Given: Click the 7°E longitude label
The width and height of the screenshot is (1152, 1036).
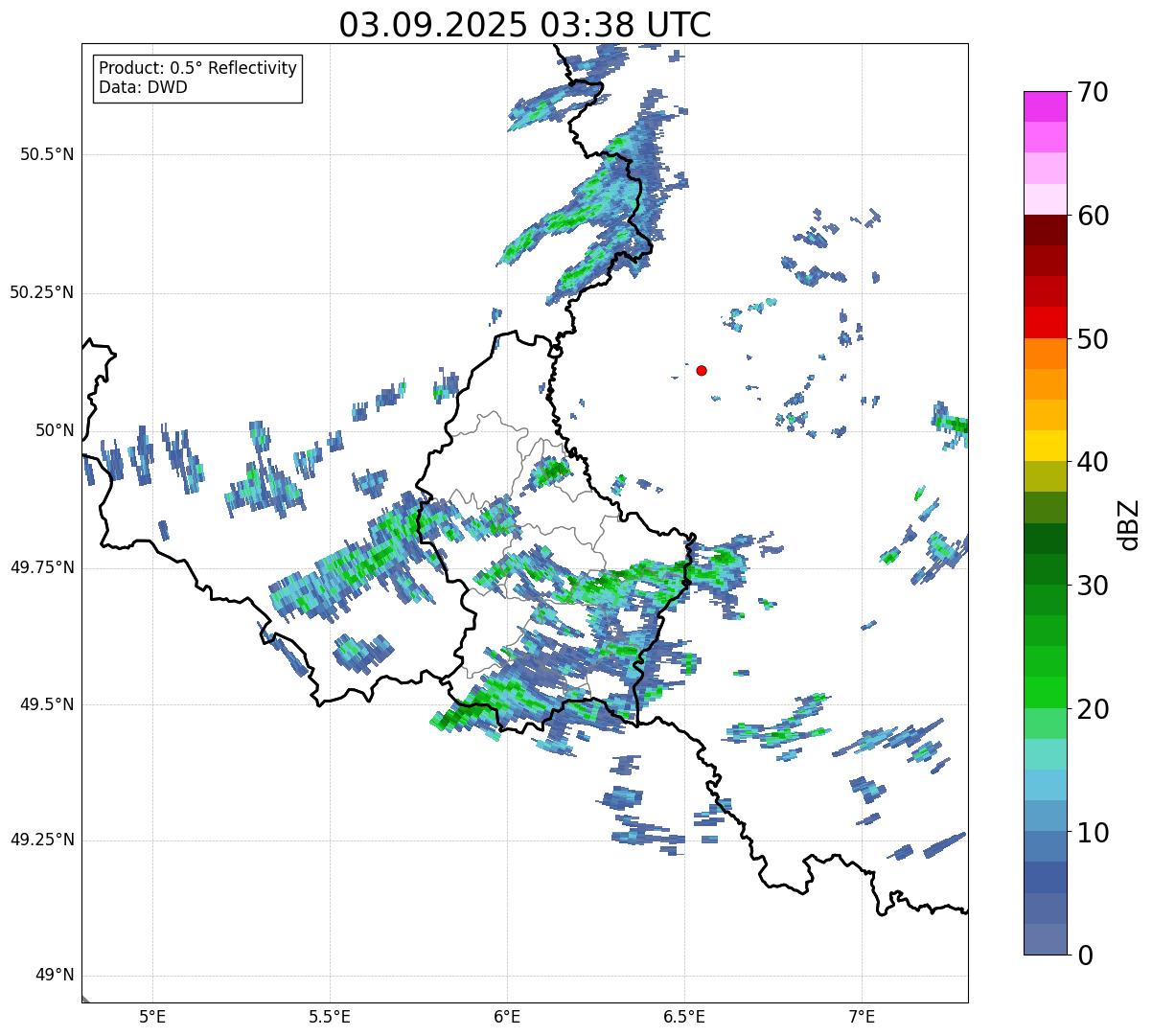Looking at the screenshot, I should [x=862, y=1016].
